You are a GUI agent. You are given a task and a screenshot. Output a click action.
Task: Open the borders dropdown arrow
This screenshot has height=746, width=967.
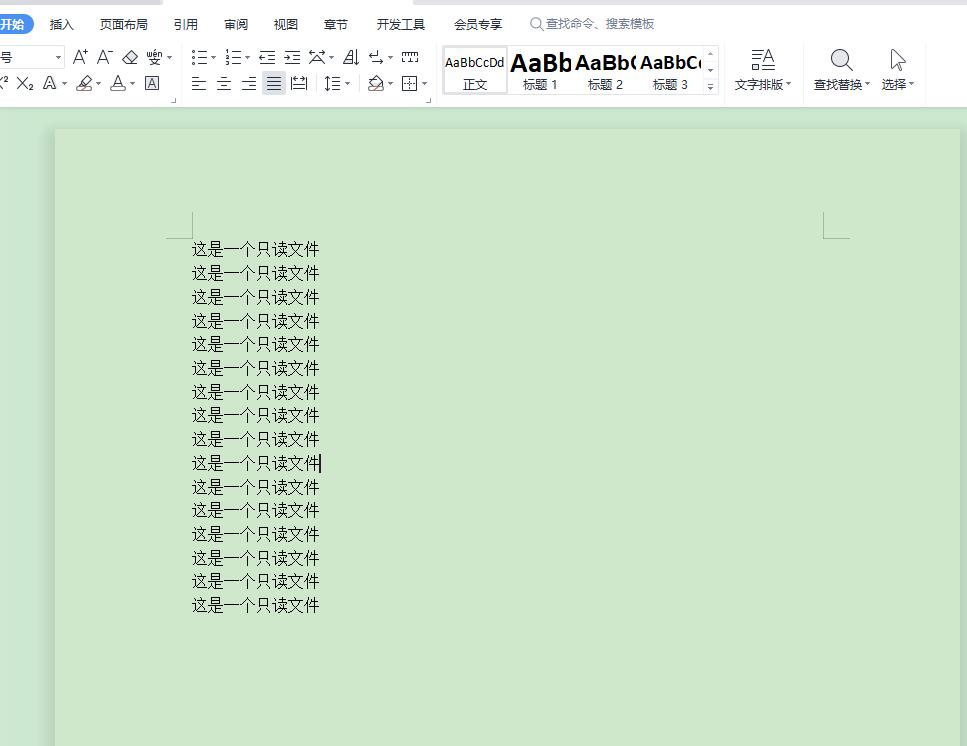[x=424, y=84]
